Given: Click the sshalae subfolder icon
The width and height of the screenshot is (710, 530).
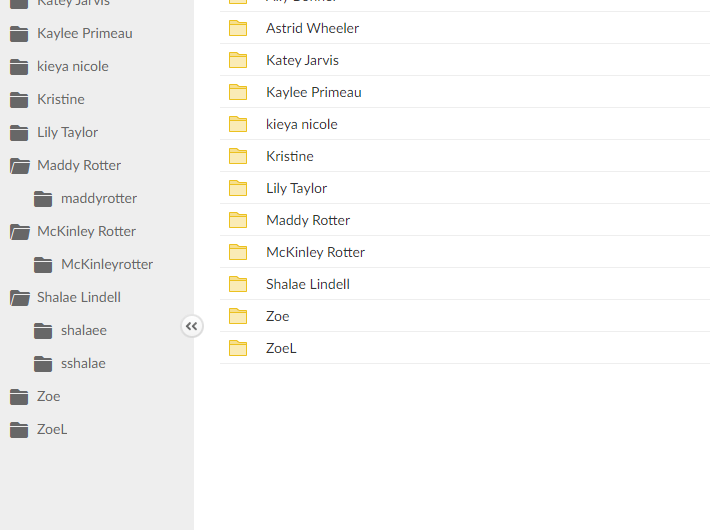Looking at the screenshot, I should 43,364.
